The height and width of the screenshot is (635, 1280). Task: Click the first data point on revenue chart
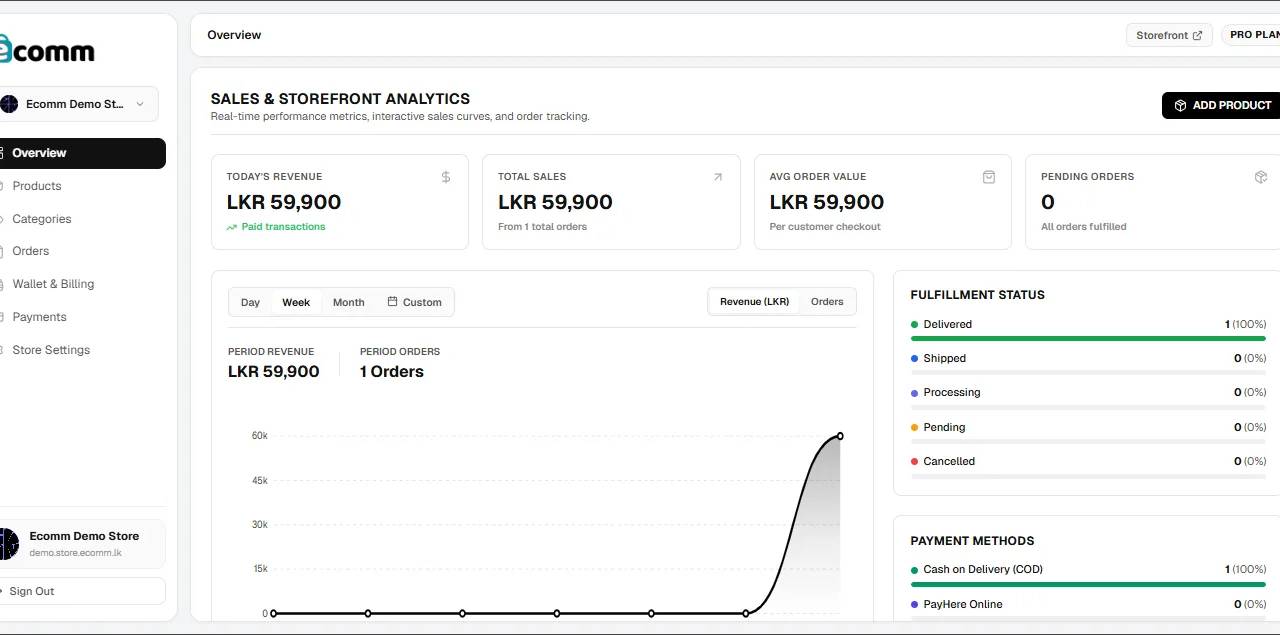click(274, 613)
